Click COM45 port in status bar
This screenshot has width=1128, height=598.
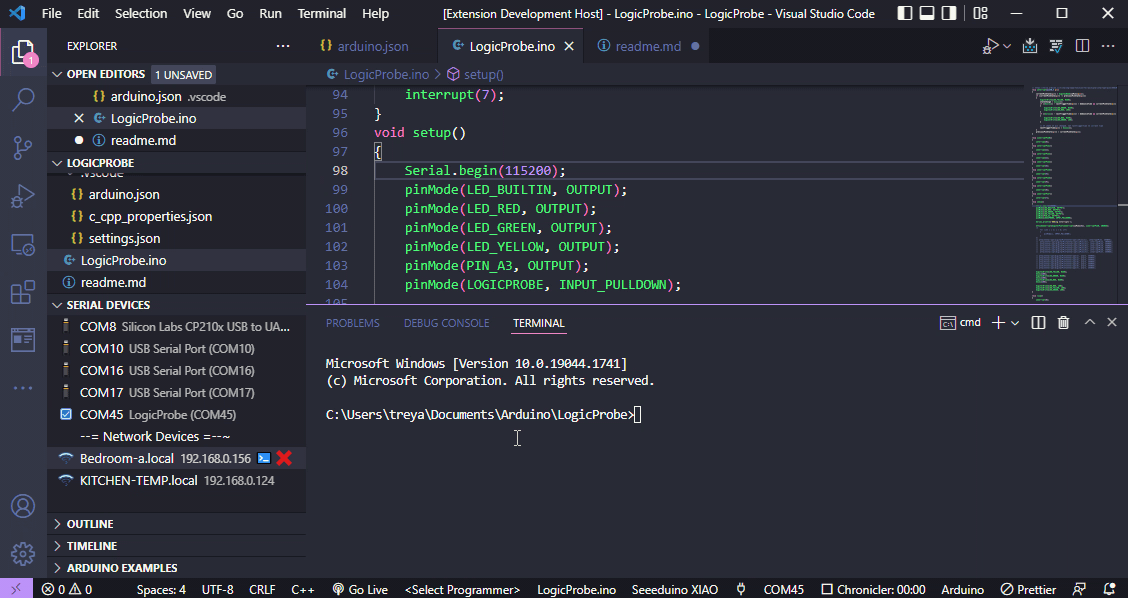pos(783,589)
